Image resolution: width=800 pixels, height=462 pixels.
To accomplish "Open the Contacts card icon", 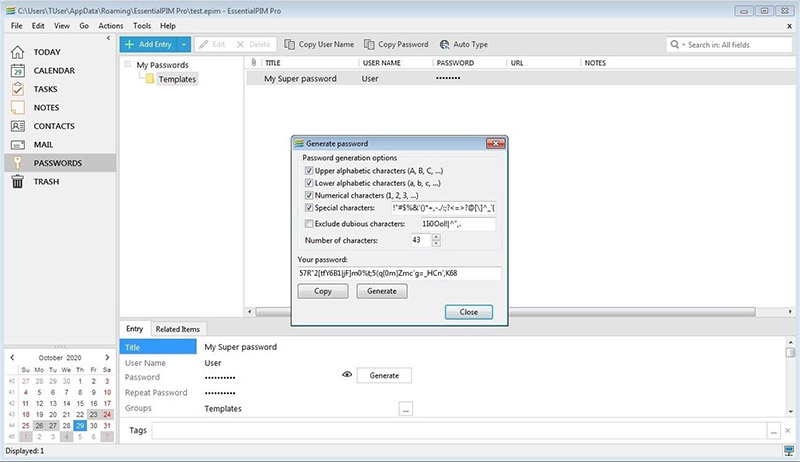I will [17, 126].
